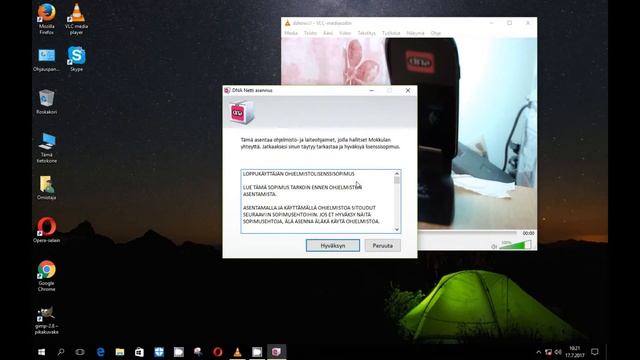Image resolution: width=640 pixels, height=360 pixels.
Task: Accept the license with Hyväksyn
Action: click(333, 246)
